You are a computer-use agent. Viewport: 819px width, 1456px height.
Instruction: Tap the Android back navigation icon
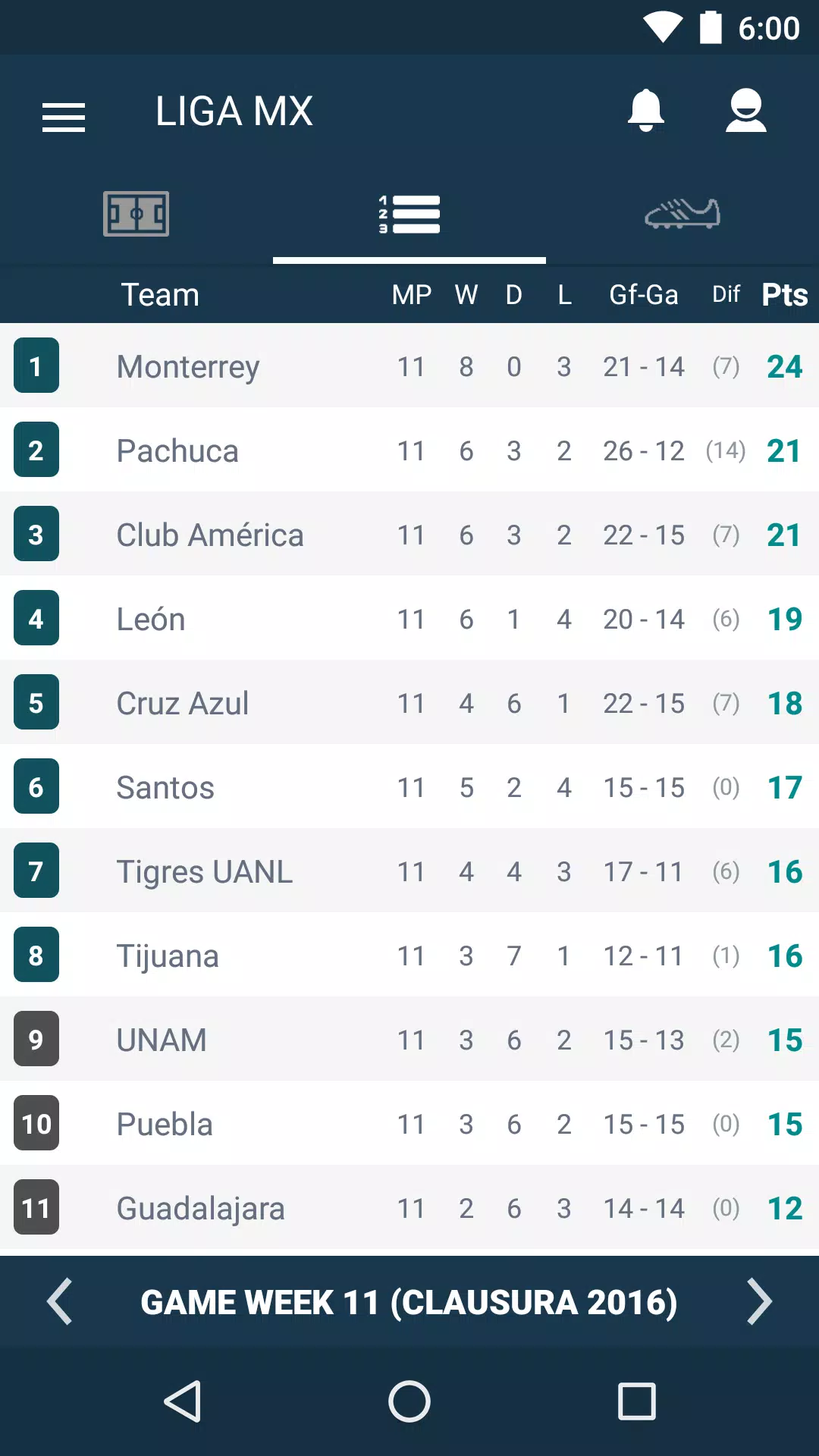coord(182,1401)
